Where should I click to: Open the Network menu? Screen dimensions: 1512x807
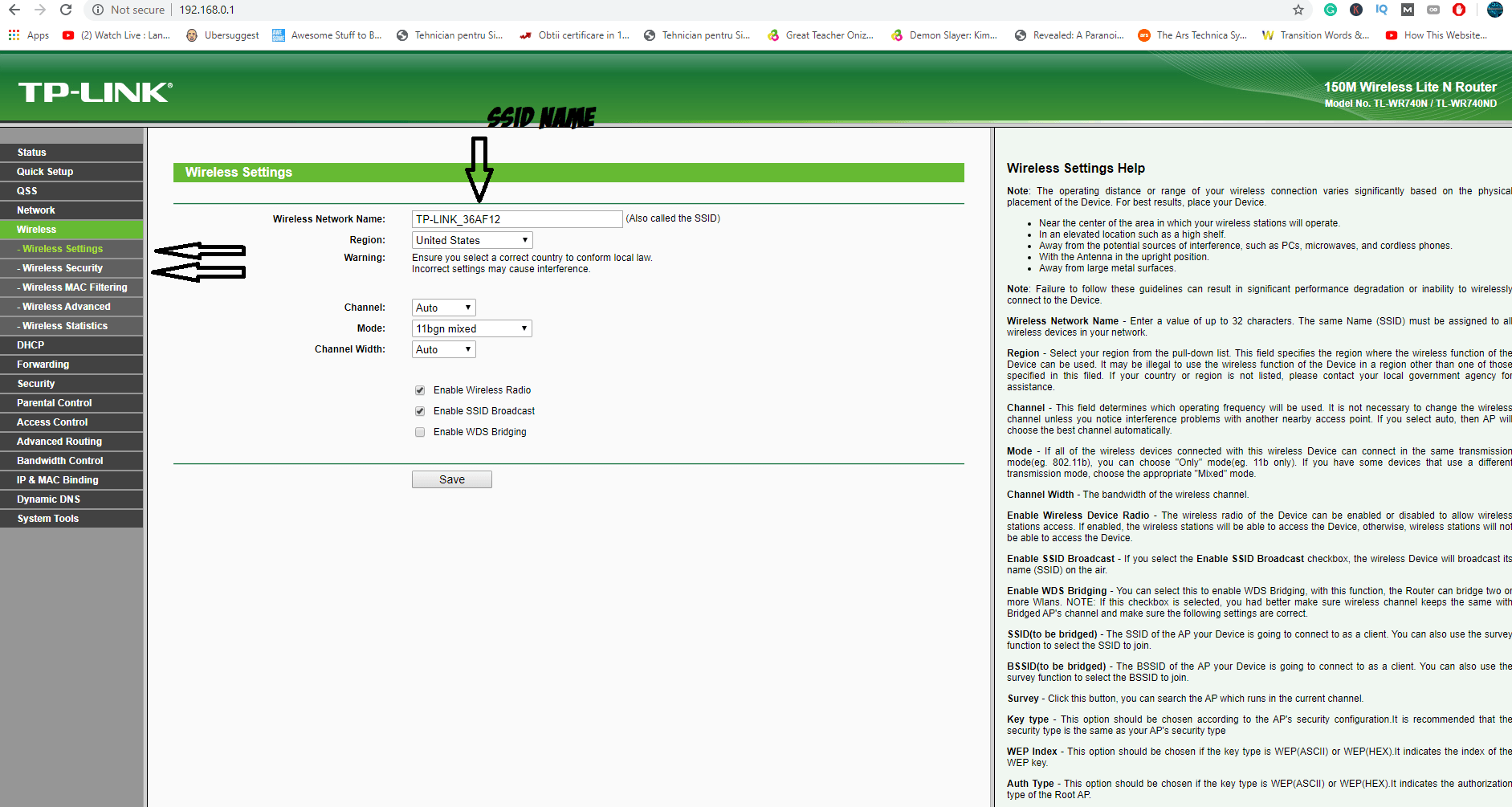pyautogui.click(x=71, y=210)
